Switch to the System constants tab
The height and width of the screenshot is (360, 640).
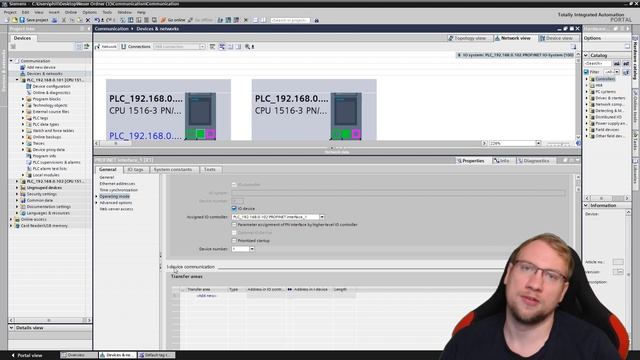pos(173,169)
